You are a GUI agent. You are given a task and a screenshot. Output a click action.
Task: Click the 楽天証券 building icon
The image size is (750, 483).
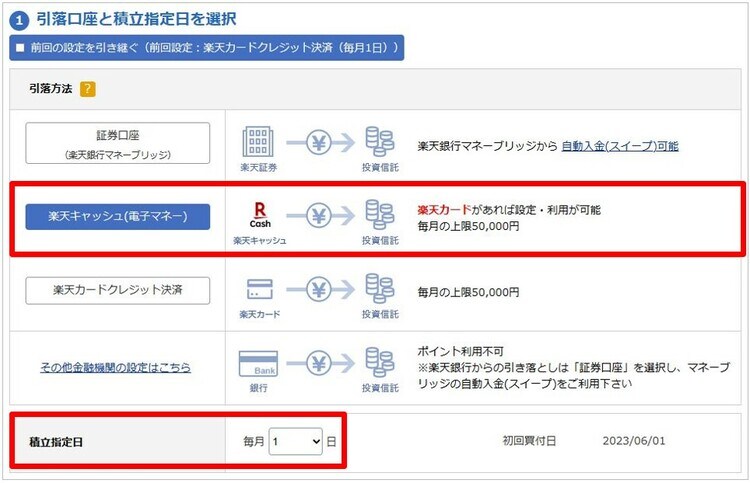[258, 142]
